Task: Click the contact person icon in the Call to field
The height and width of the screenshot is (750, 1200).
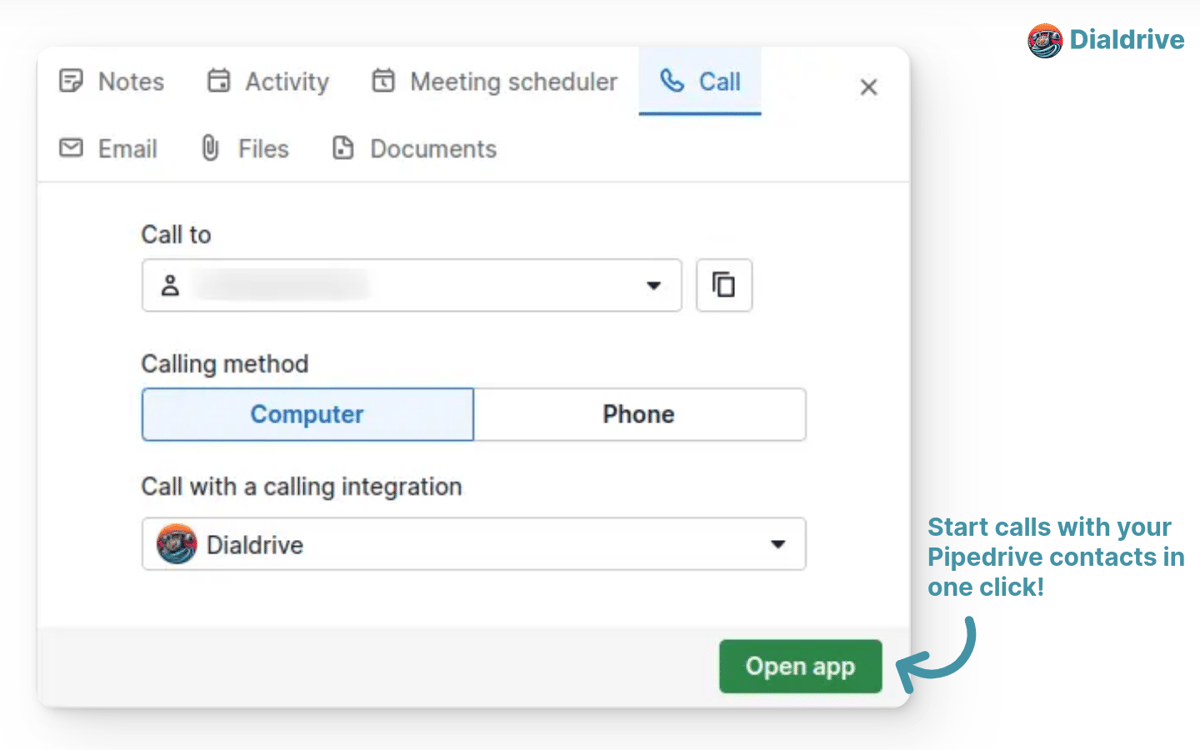Action: tap(170, 285)
